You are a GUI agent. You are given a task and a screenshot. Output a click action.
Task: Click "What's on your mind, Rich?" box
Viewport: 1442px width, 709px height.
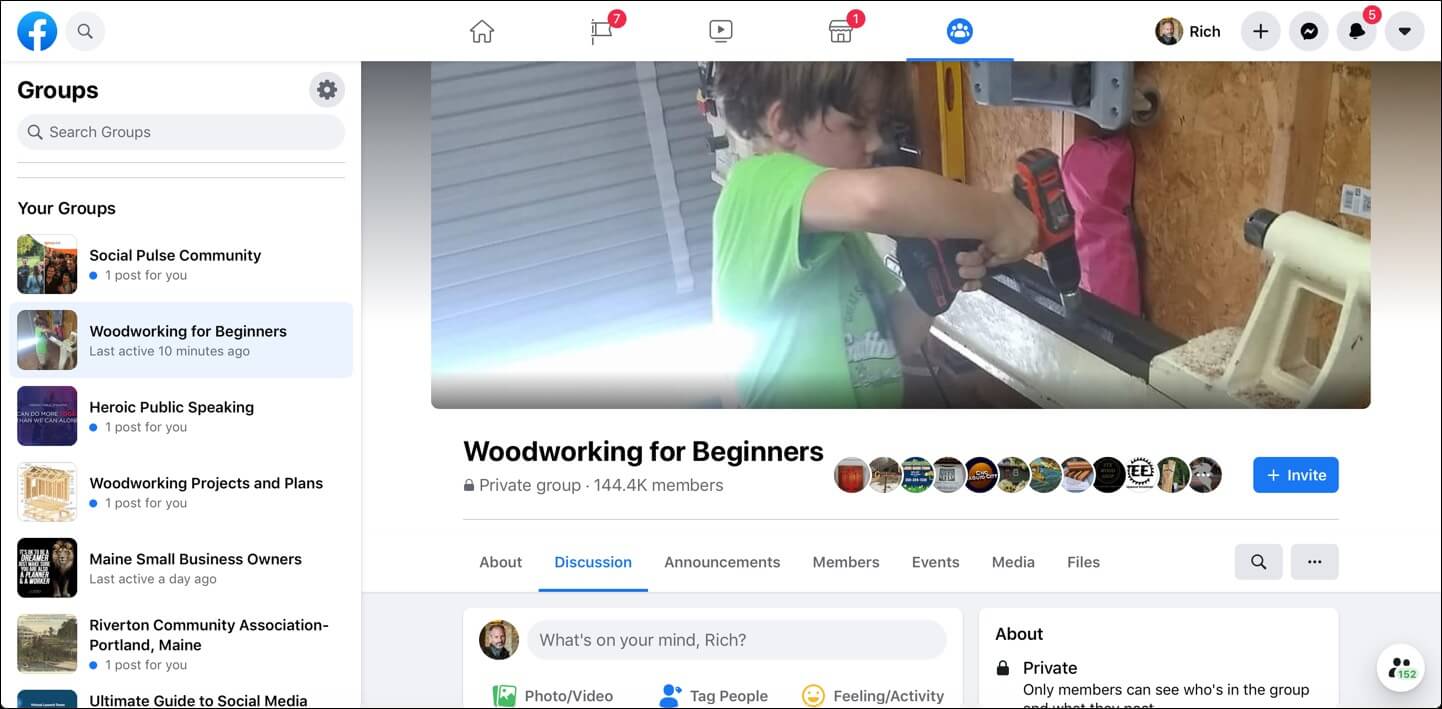pyautogui.click(x=737, y=640)
